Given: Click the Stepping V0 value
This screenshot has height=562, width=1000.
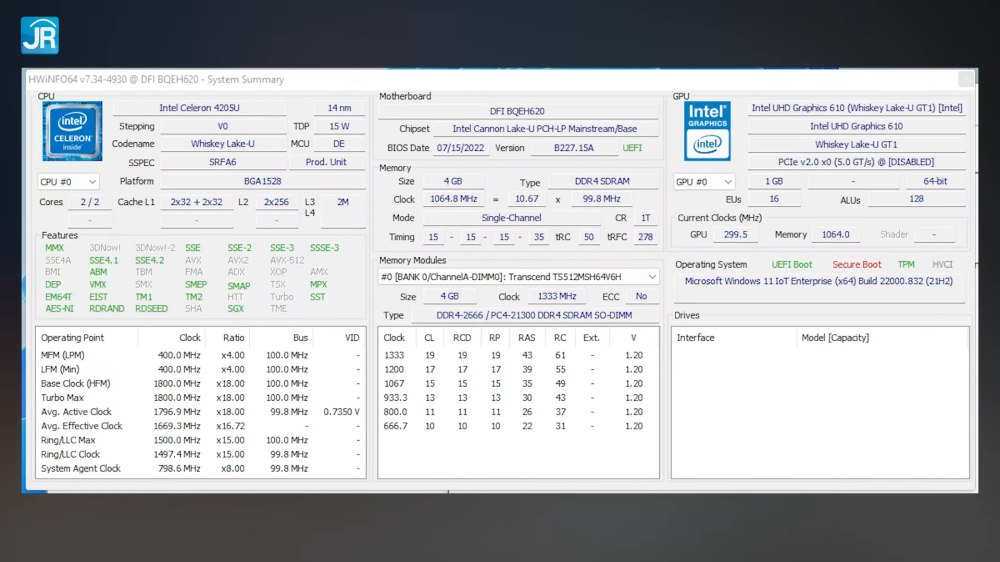Looking at the screenshot, I should tap(223, 126).
